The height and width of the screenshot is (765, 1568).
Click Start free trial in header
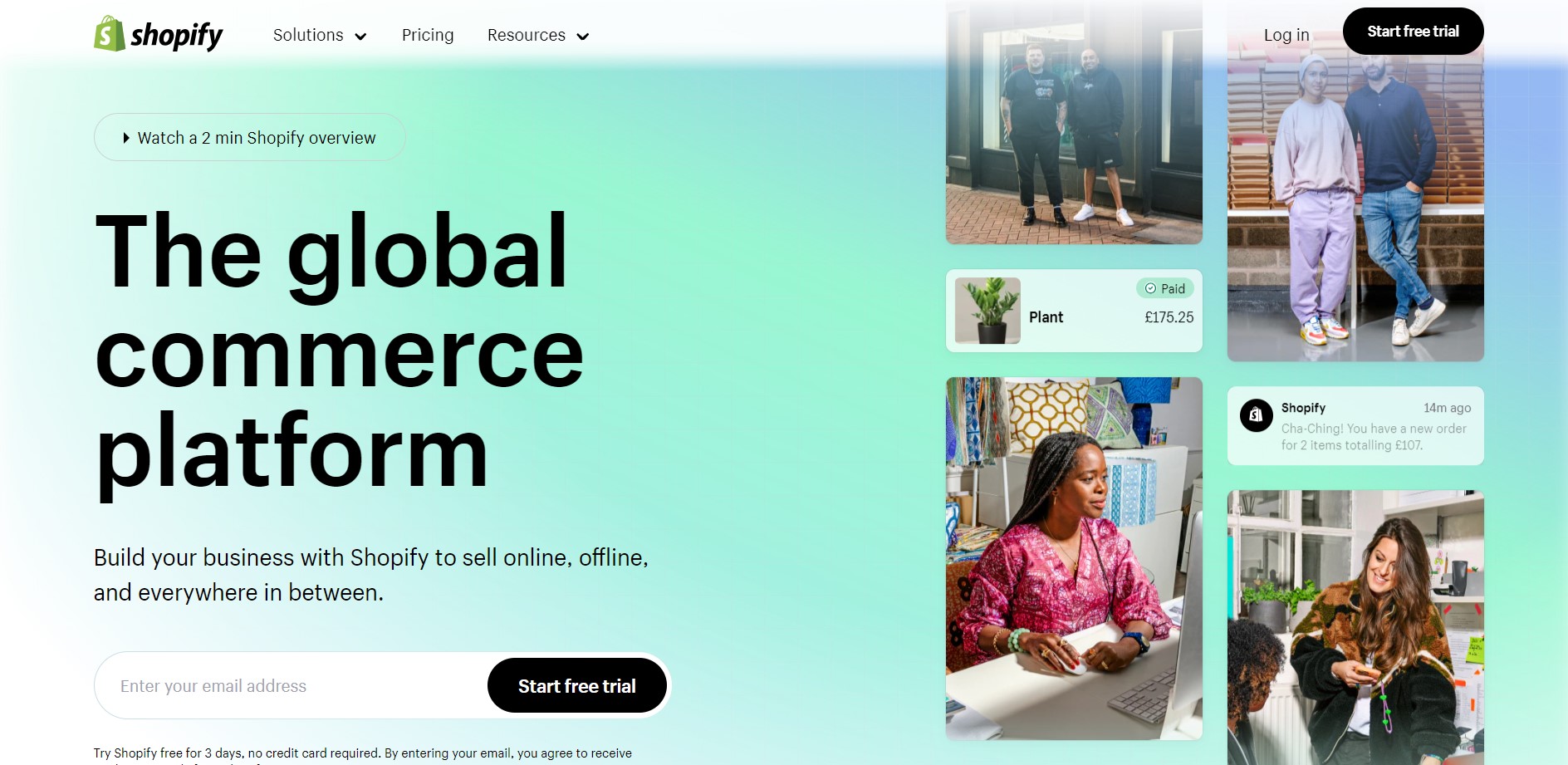pyautogui.click(x=1413, y=32)
